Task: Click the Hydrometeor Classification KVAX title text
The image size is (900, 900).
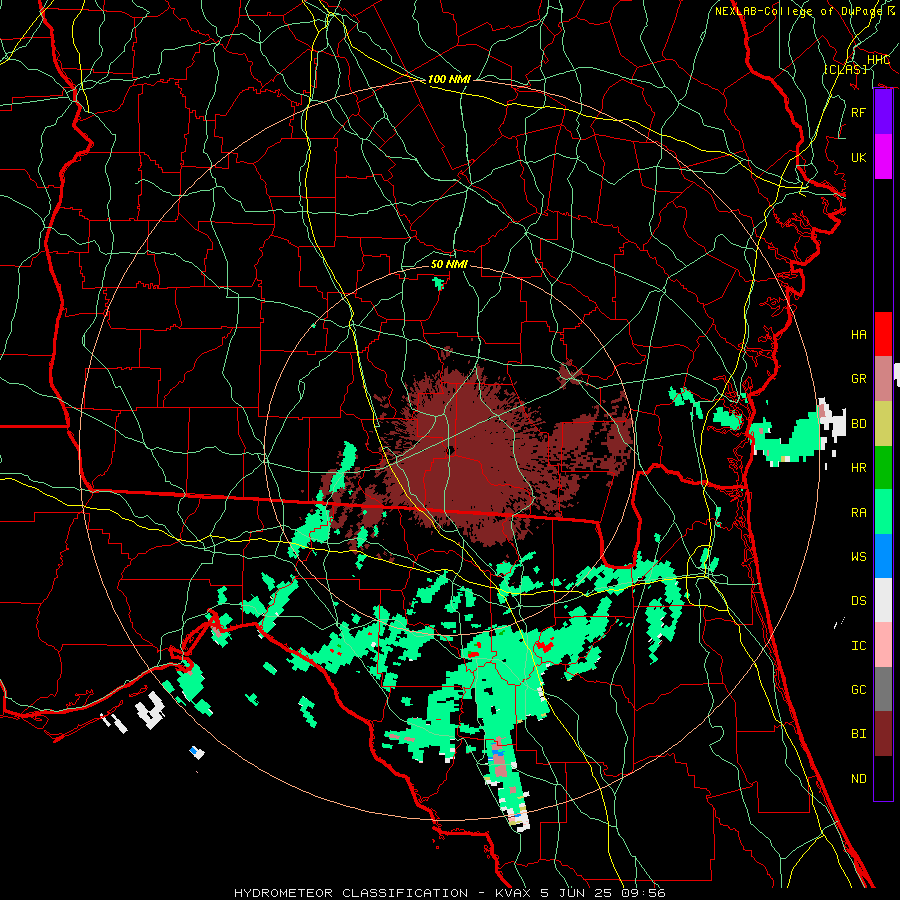Action: click(x=450, y=893)
